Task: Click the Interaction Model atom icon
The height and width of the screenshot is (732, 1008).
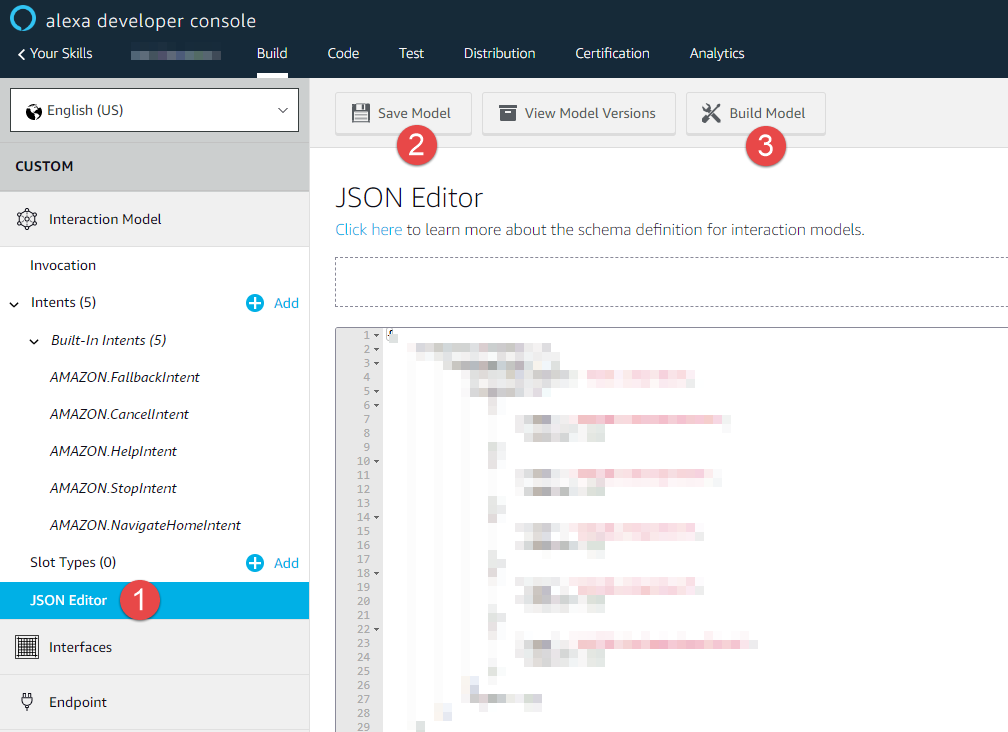Action: [27, 219]
